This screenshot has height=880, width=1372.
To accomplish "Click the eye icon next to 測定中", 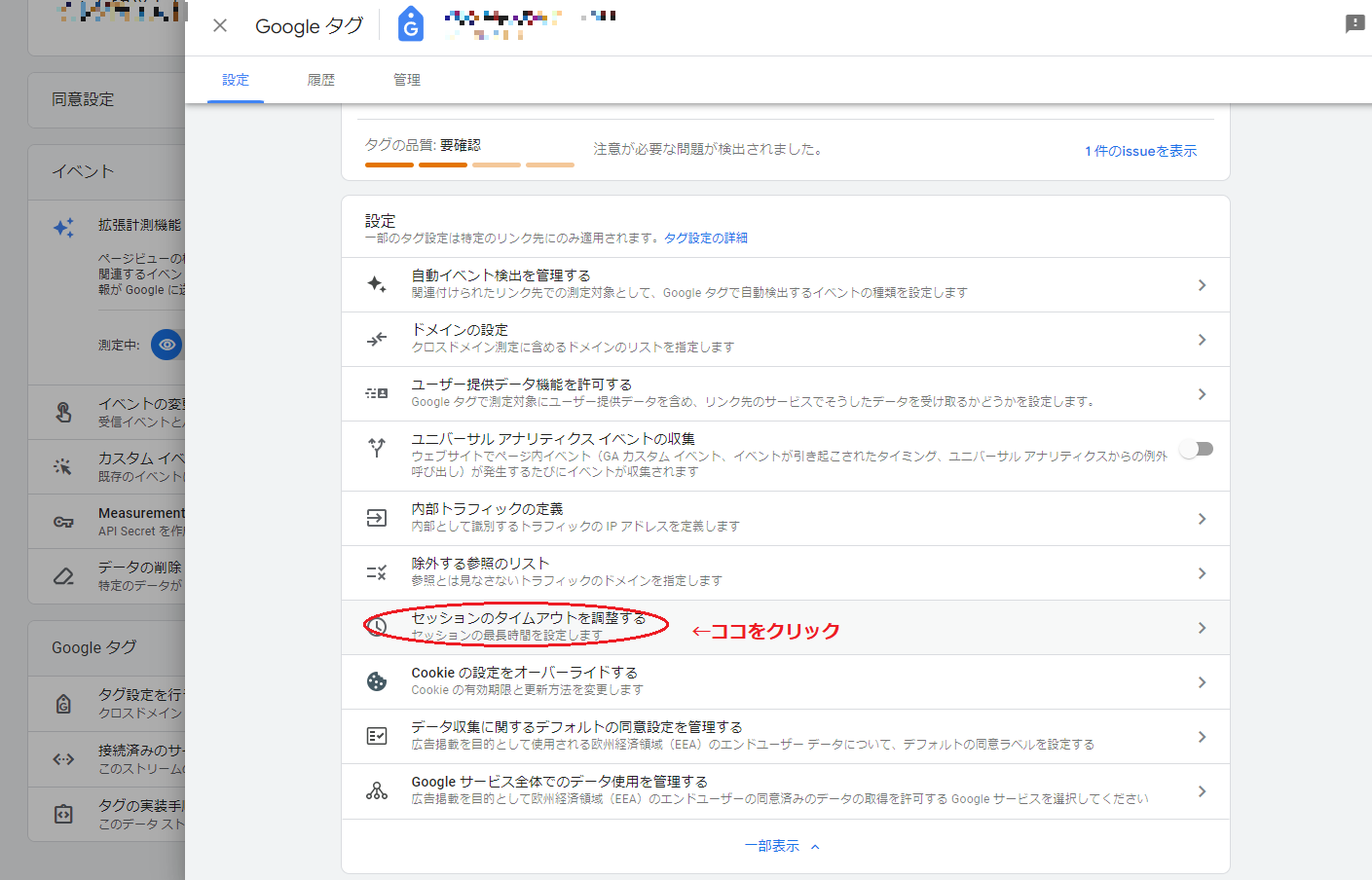I will point(166,345).
